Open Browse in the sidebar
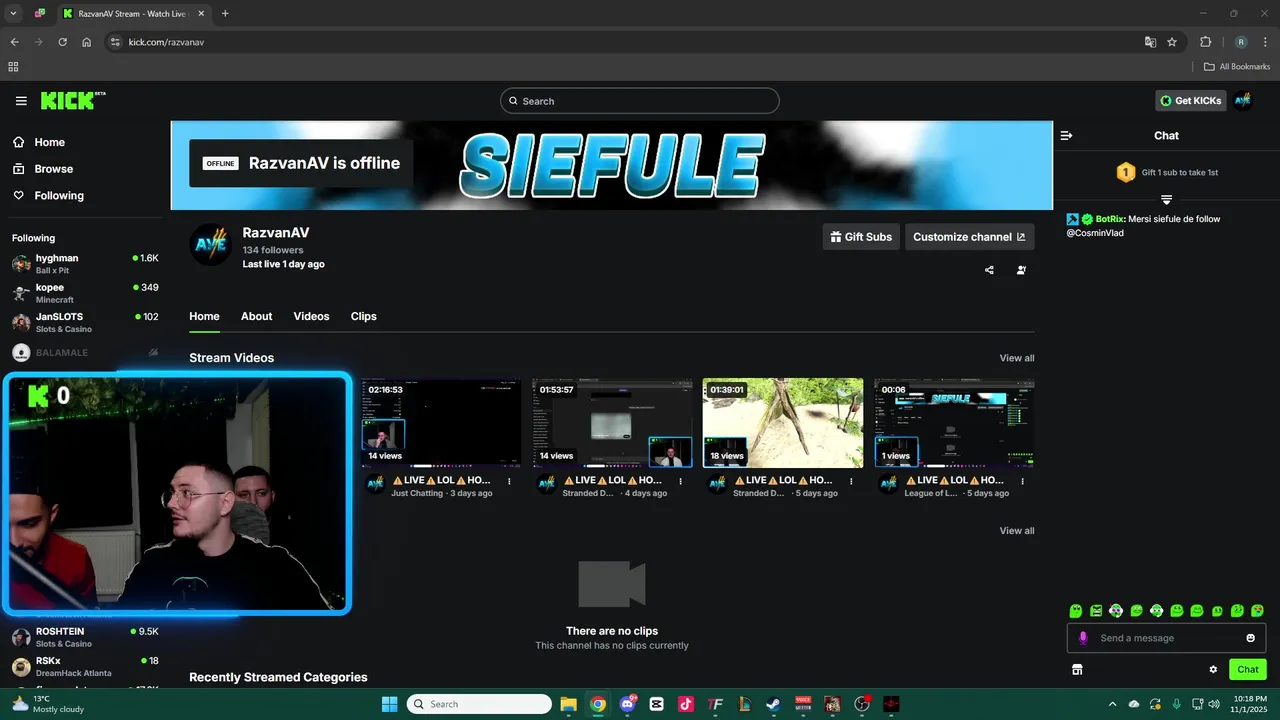The height and width of the screenshot is (720, 1280). [53, 169]
